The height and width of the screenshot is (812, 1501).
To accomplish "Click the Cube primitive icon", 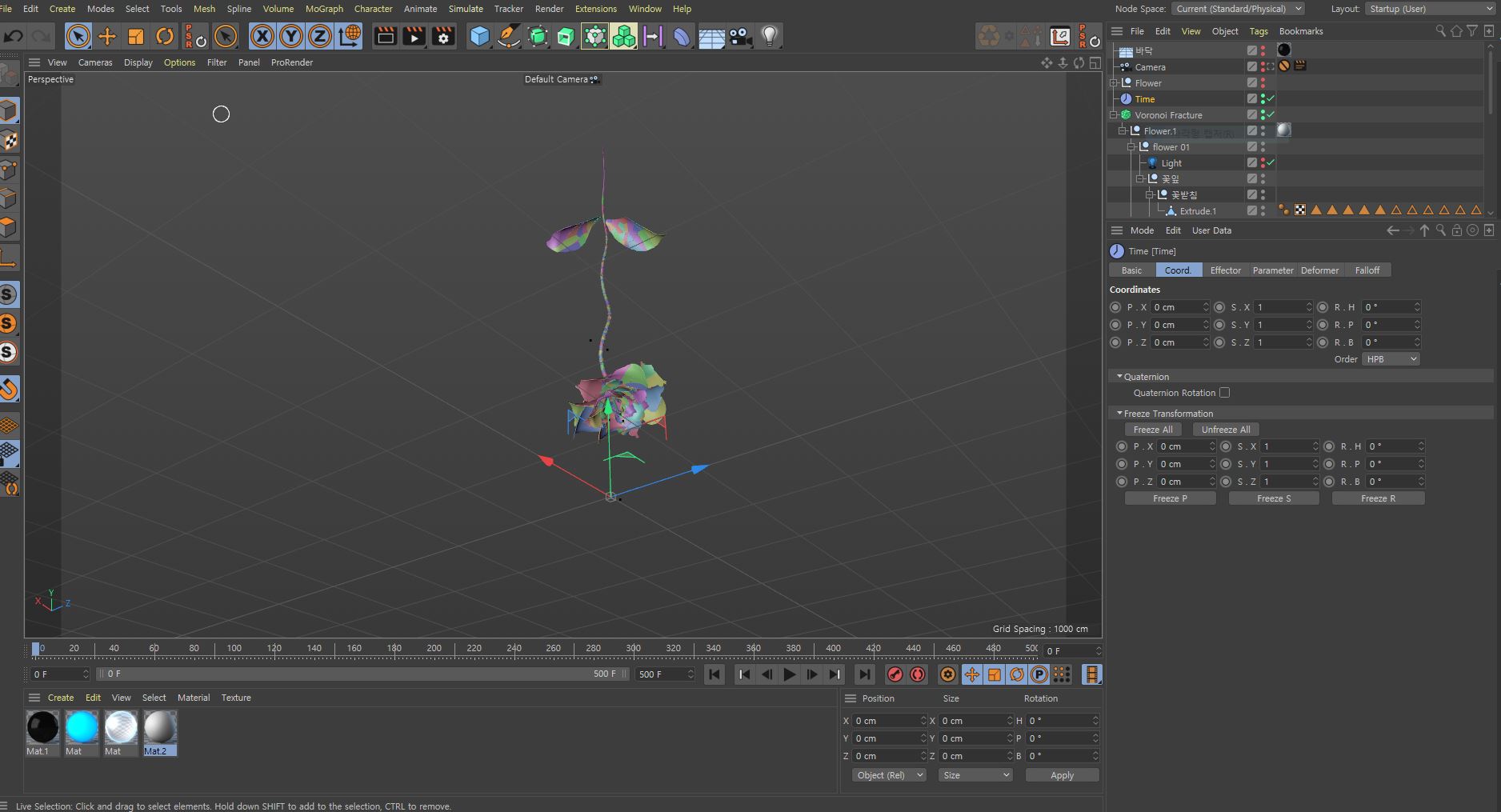I will (x=479, y=36).
